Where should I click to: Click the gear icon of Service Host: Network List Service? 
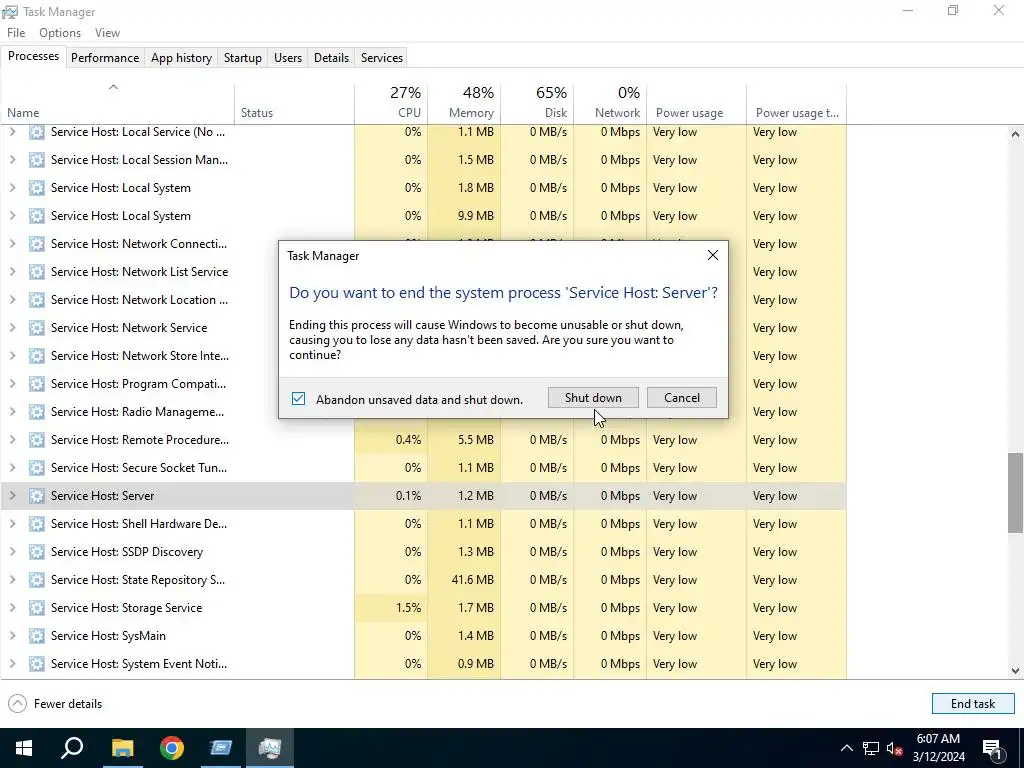coord(37,272)
